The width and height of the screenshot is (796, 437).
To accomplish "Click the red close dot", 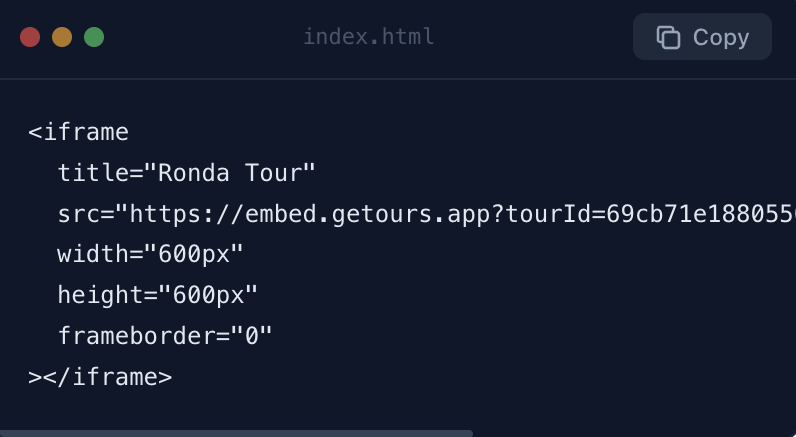I will click(x=30, y=37).
